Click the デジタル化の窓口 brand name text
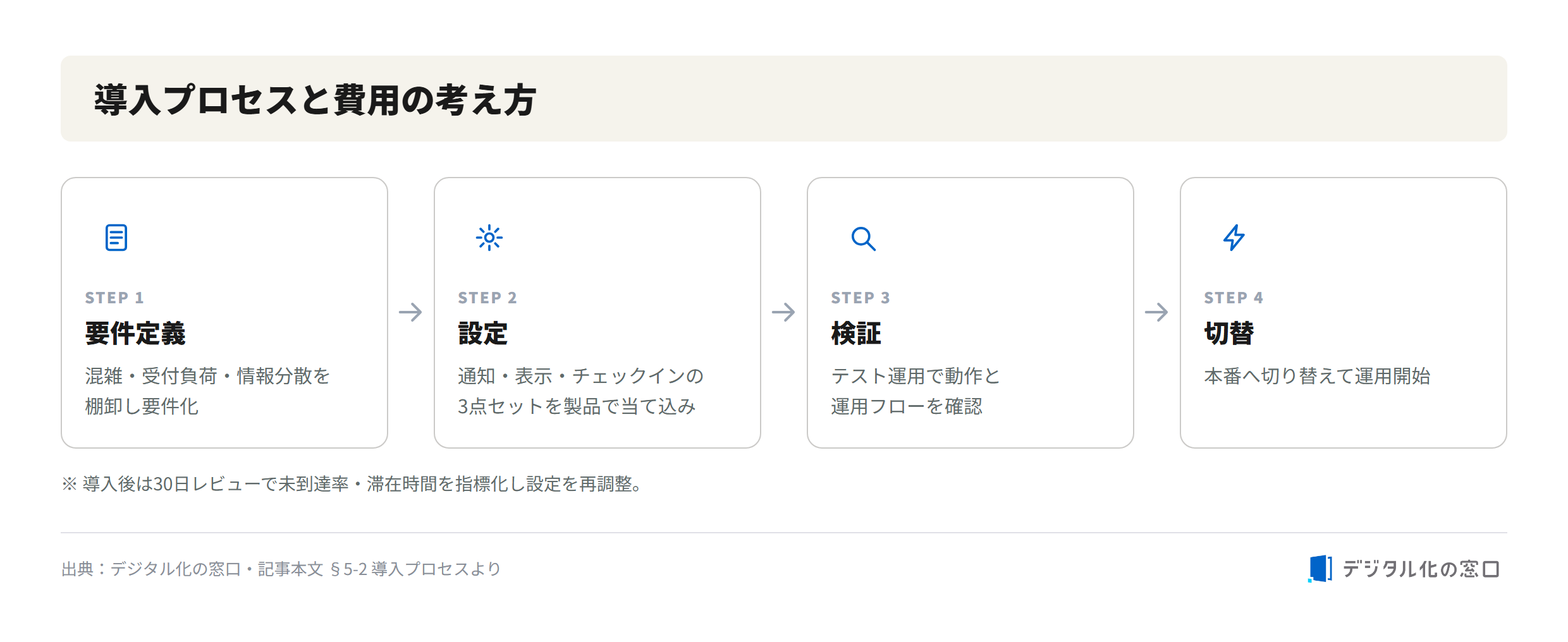This screenshot has width=1568, height=642. point(1421,569)
